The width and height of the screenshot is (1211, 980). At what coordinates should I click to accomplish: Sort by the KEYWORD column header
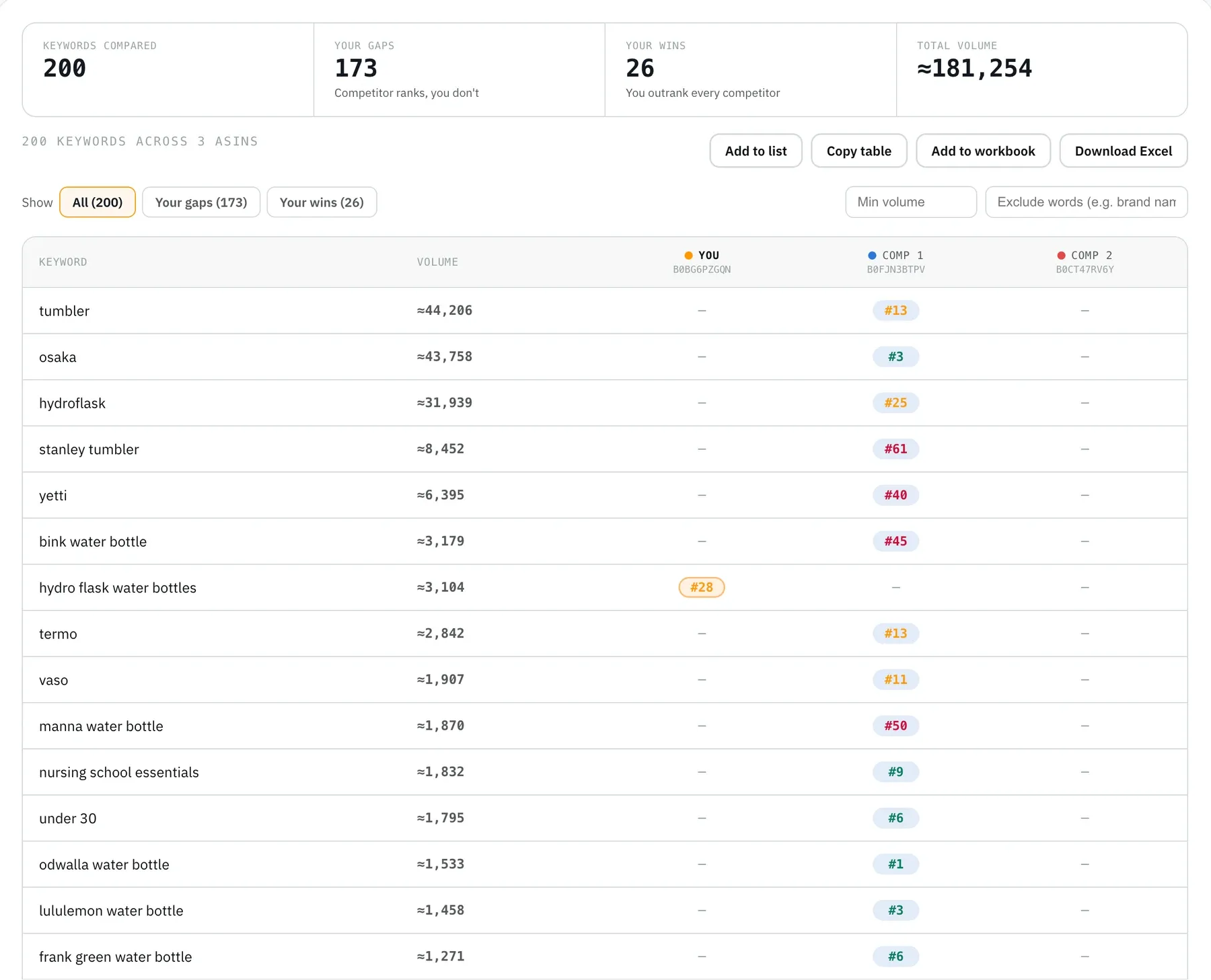[63, 262]
